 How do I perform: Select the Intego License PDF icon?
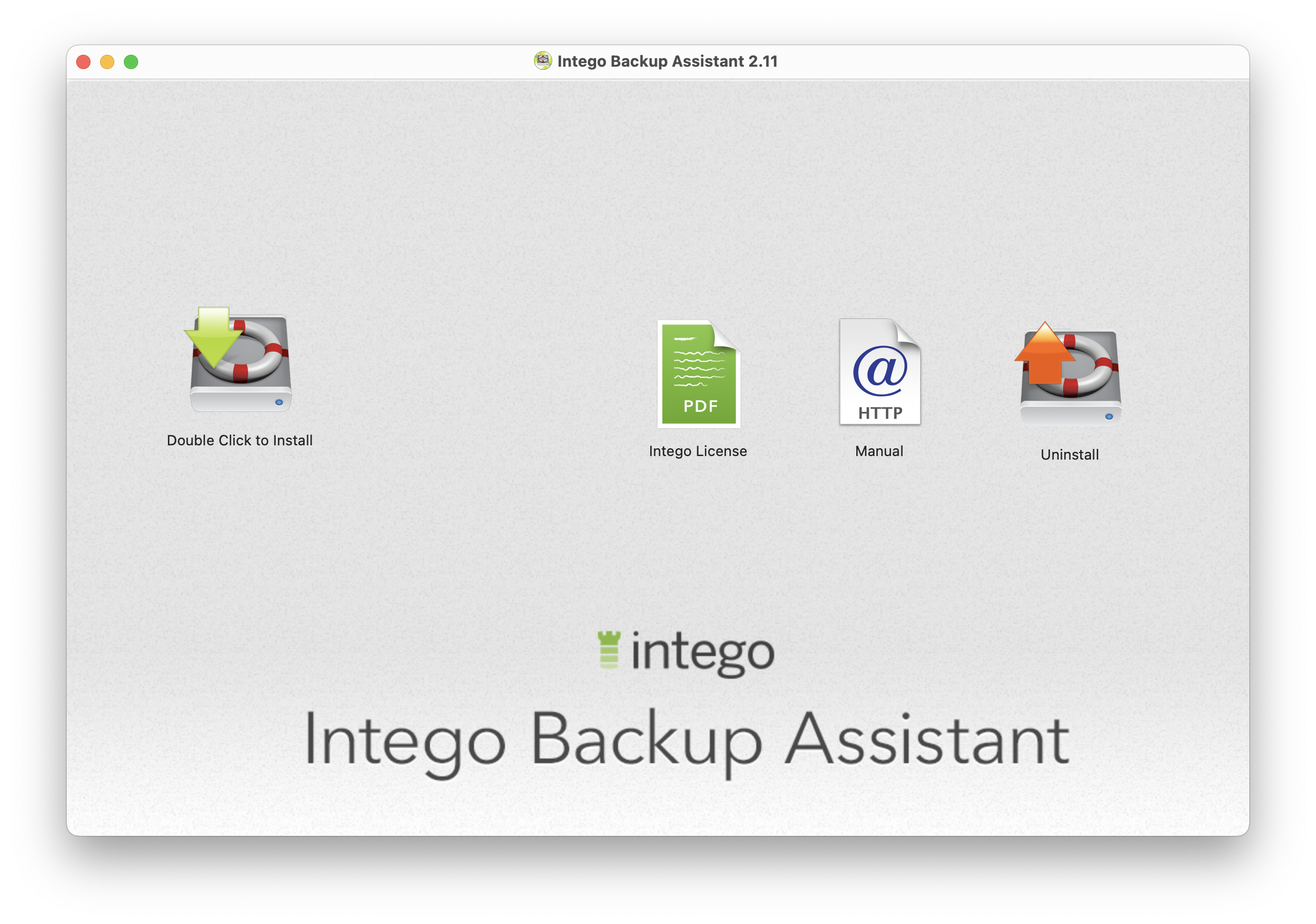click(698, 374)
